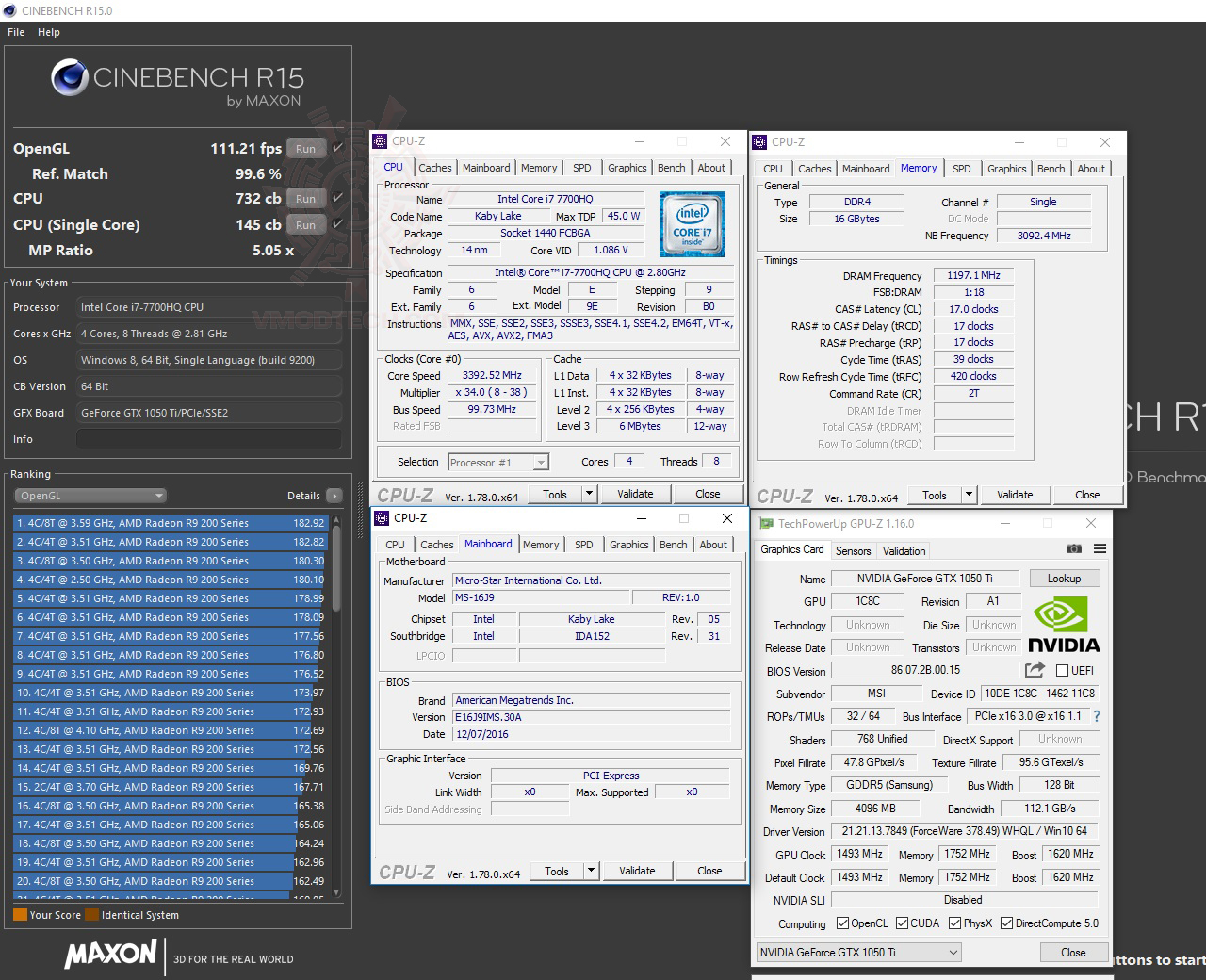Viewport: 1206px width, 980px height.
Task: Click the GPU-Z title bar icon
Action: pyautogui.click(x=764, y=524)
